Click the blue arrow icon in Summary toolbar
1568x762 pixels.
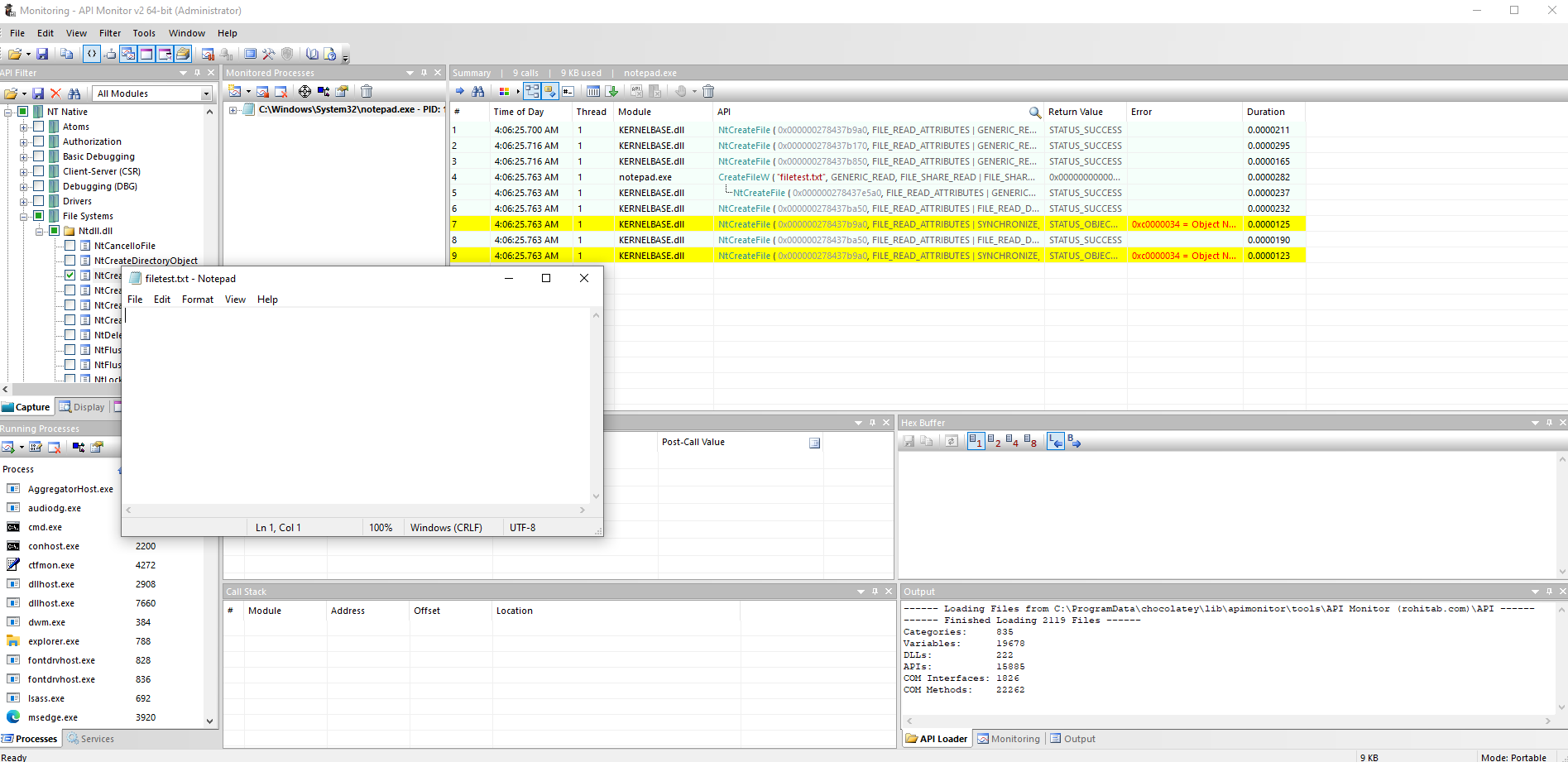pyautogui.click(x=460, y=92)
